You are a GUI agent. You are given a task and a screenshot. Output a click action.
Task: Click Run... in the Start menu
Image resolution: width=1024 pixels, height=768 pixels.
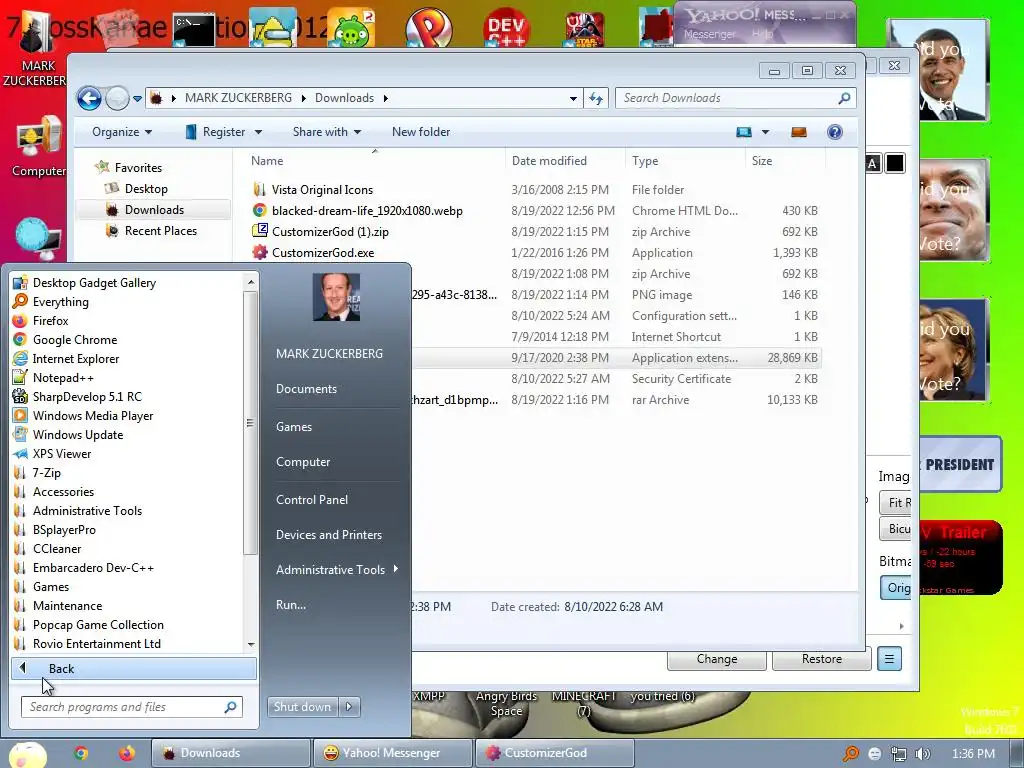pyautogui.click(x=291, y=605)
